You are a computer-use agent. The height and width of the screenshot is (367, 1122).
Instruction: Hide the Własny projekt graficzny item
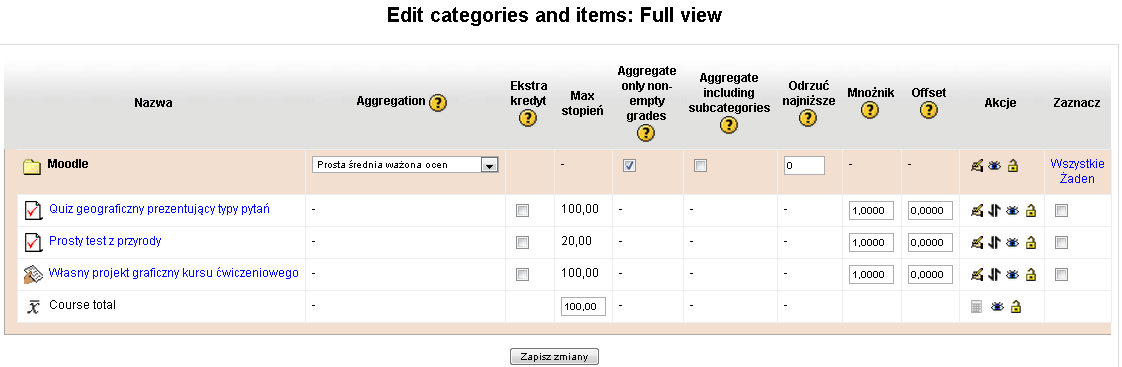(1012, 275)
